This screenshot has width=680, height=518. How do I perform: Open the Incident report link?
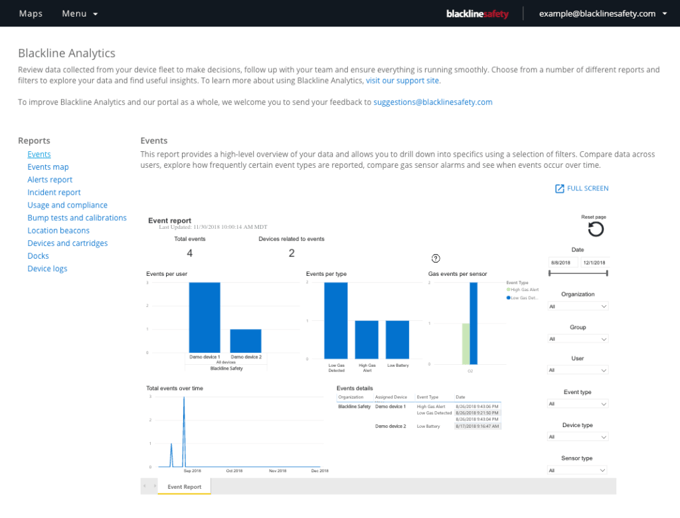[54, 192]
